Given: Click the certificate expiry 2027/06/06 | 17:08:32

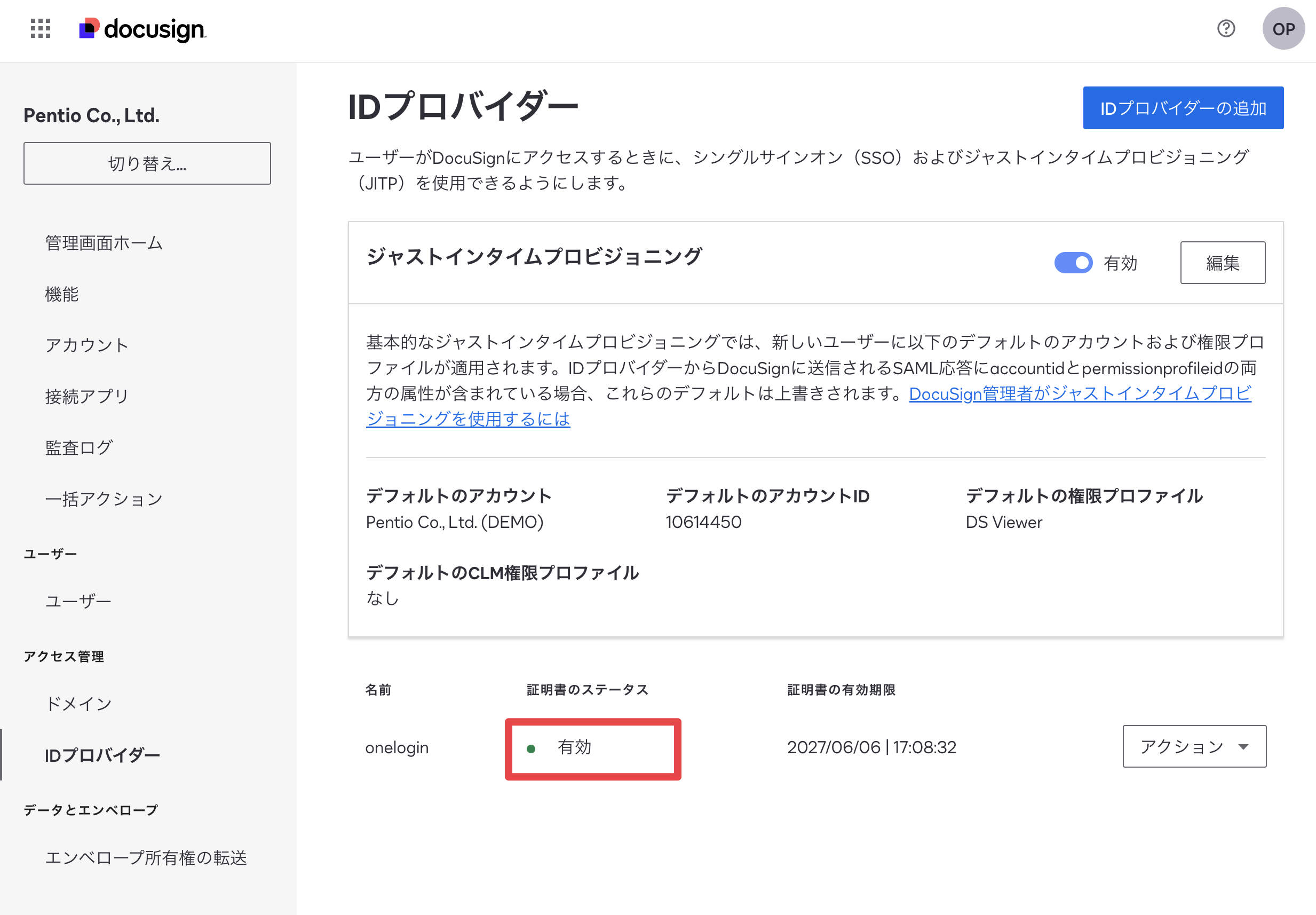Looking at the screenshot, I should (871, 747).
